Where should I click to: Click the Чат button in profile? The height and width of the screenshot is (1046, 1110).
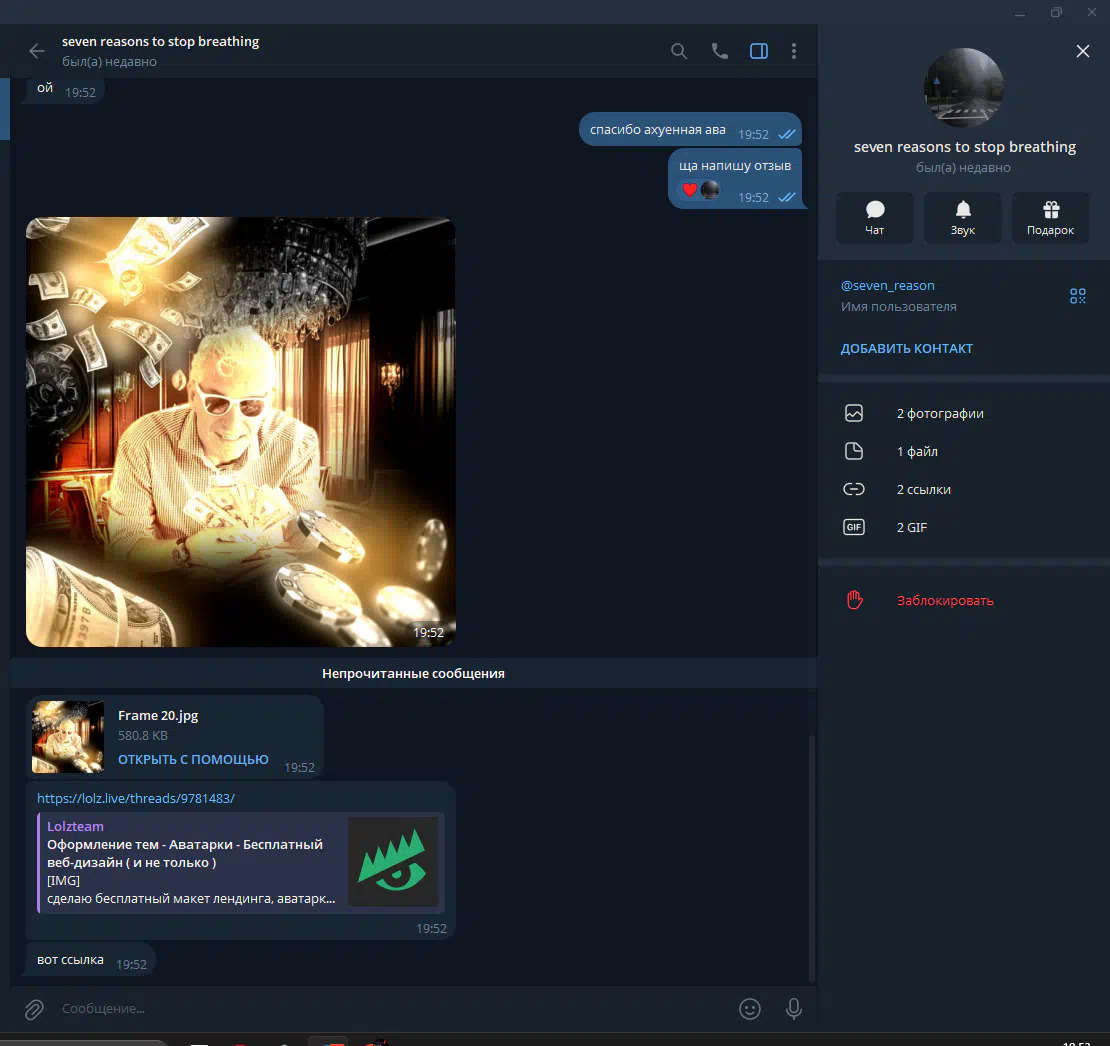(x=875, y=217)
